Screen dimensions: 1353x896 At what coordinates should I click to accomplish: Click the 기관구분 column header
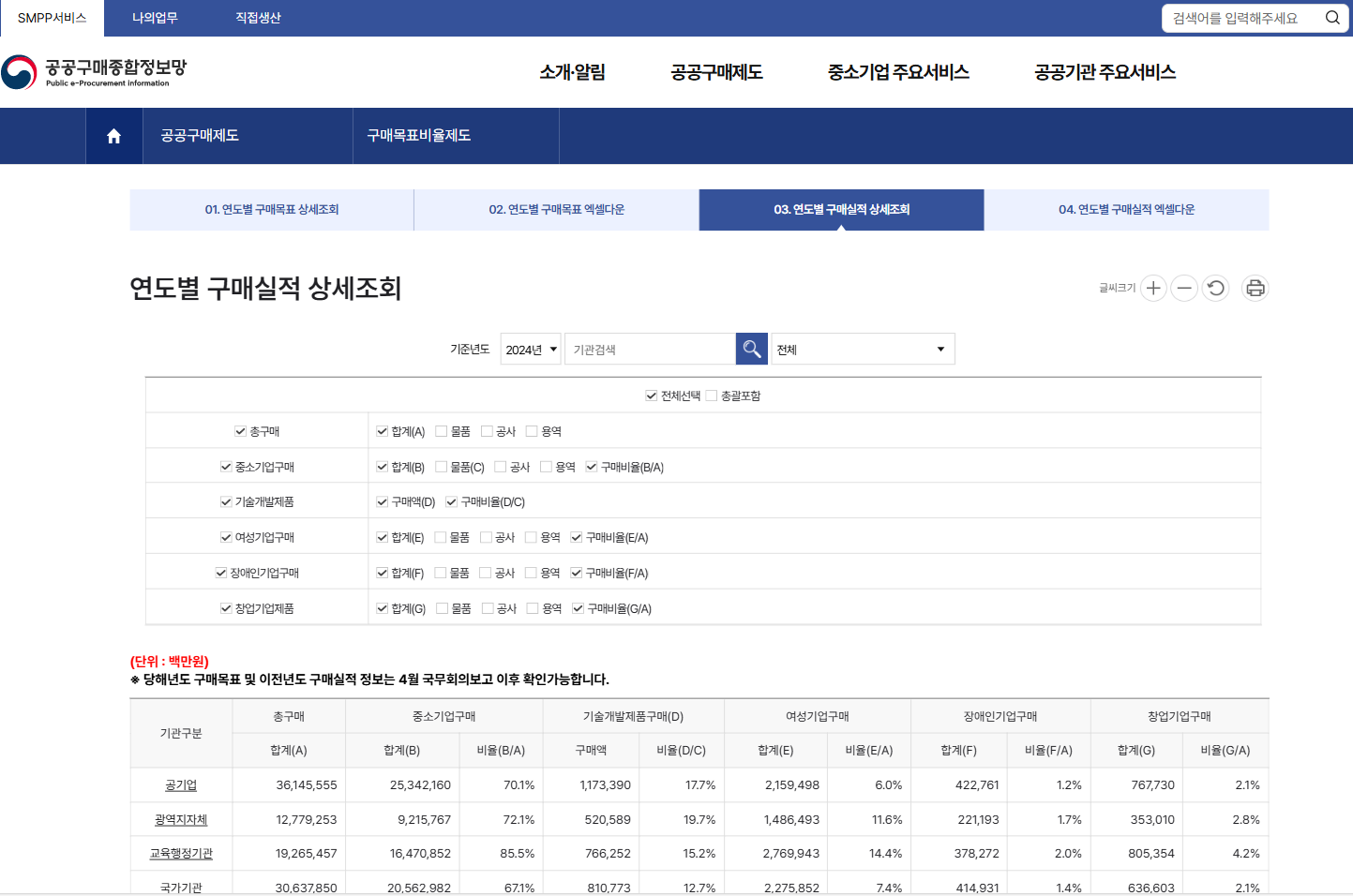tap(181, 734)
